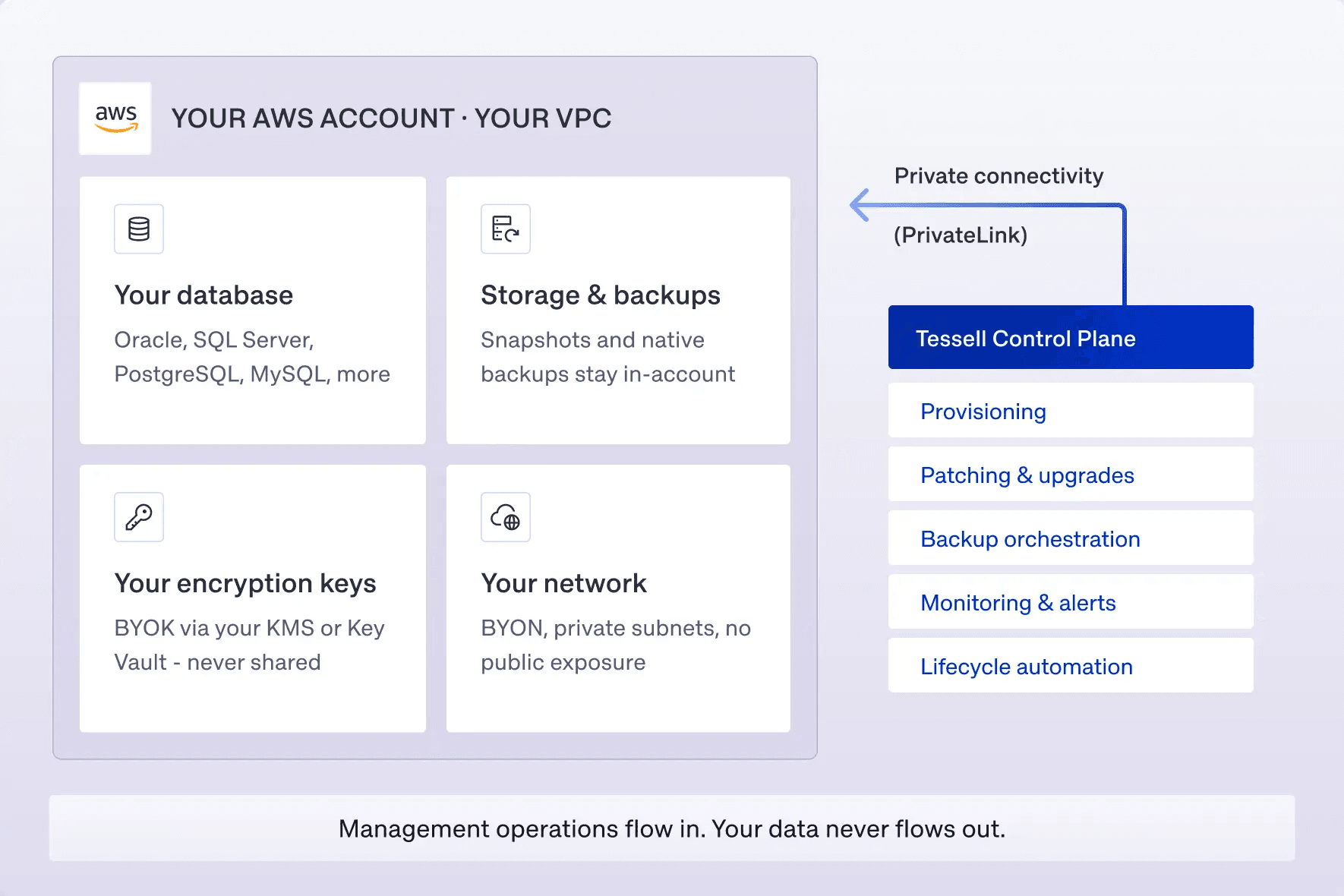Open the Lifecycle automation item
Image resolution: width=1344 pixels, height=896 pixels.
pyautogui.click(x=1071, y=665)
